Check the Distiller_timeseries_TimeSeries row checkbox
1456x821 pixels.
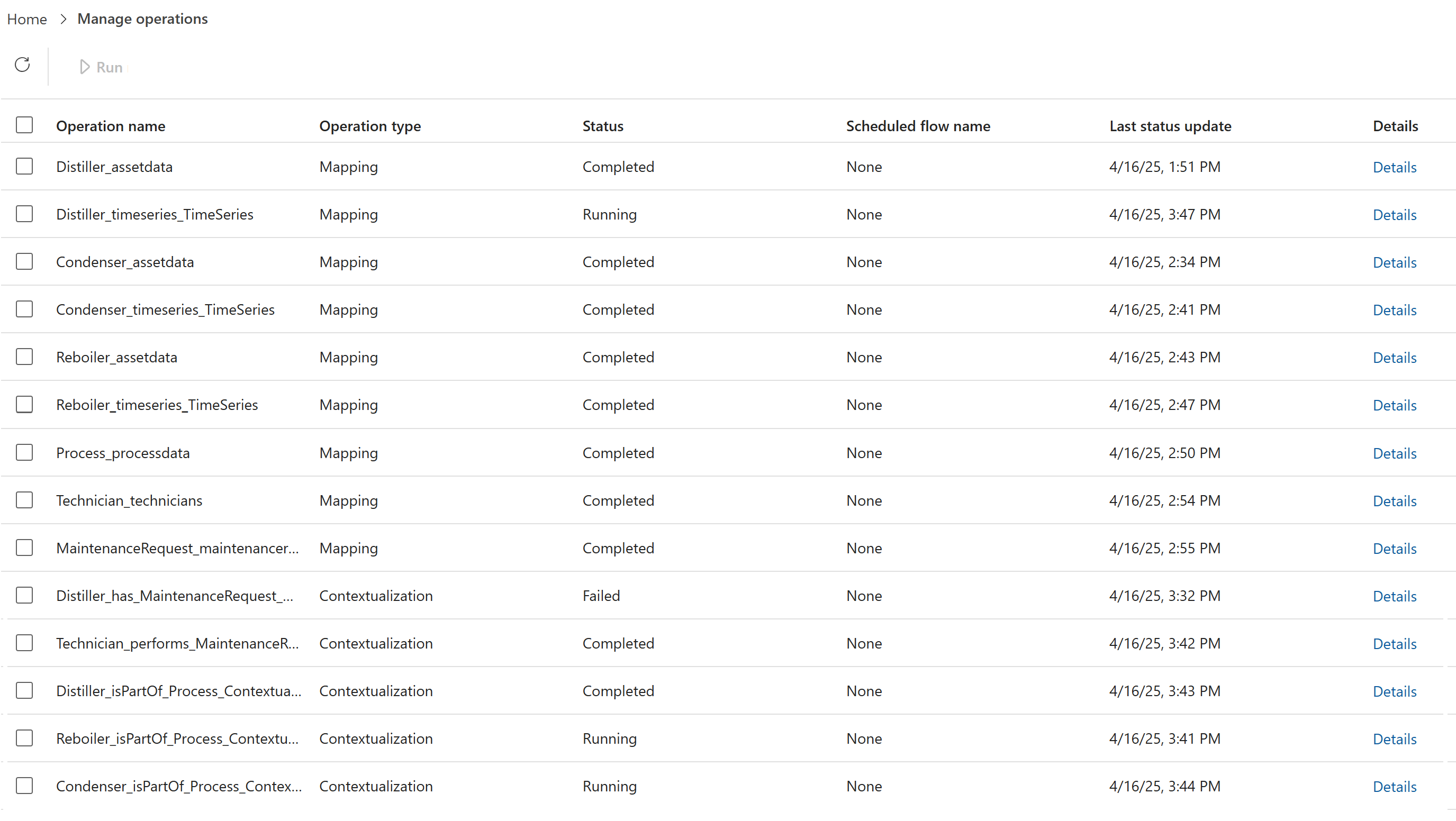(24, 214)
